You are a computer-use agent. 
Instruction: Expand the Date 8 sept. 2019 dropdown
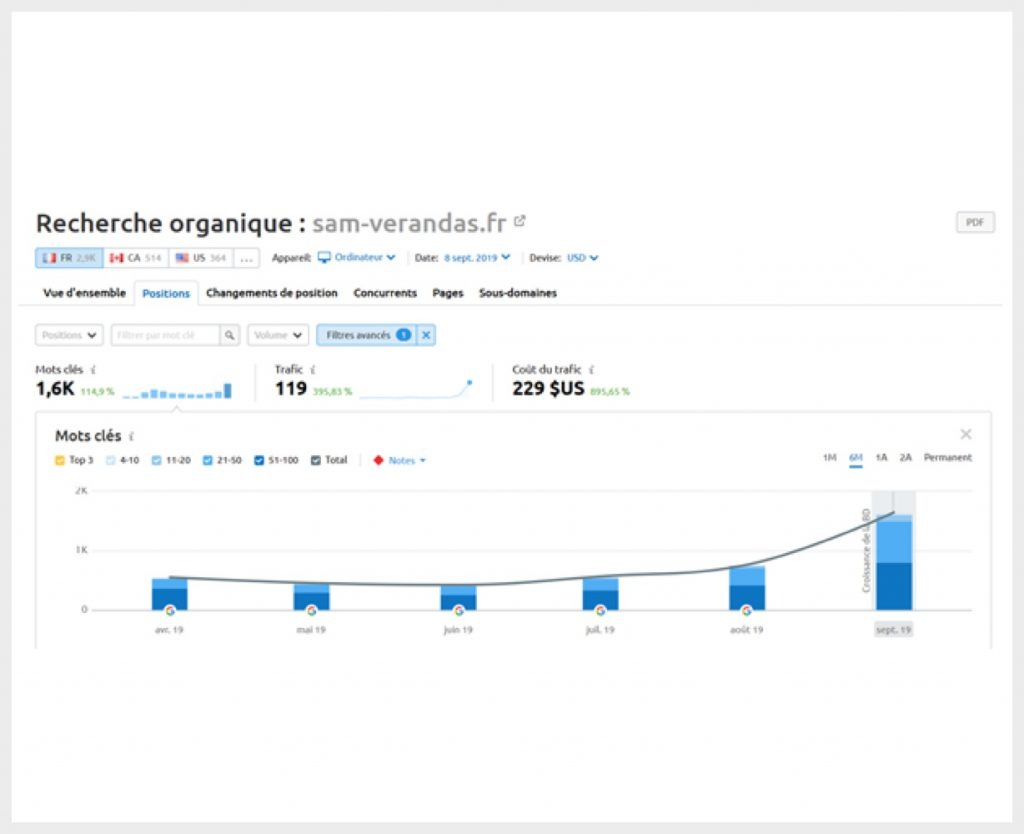(x=477, y=258)
